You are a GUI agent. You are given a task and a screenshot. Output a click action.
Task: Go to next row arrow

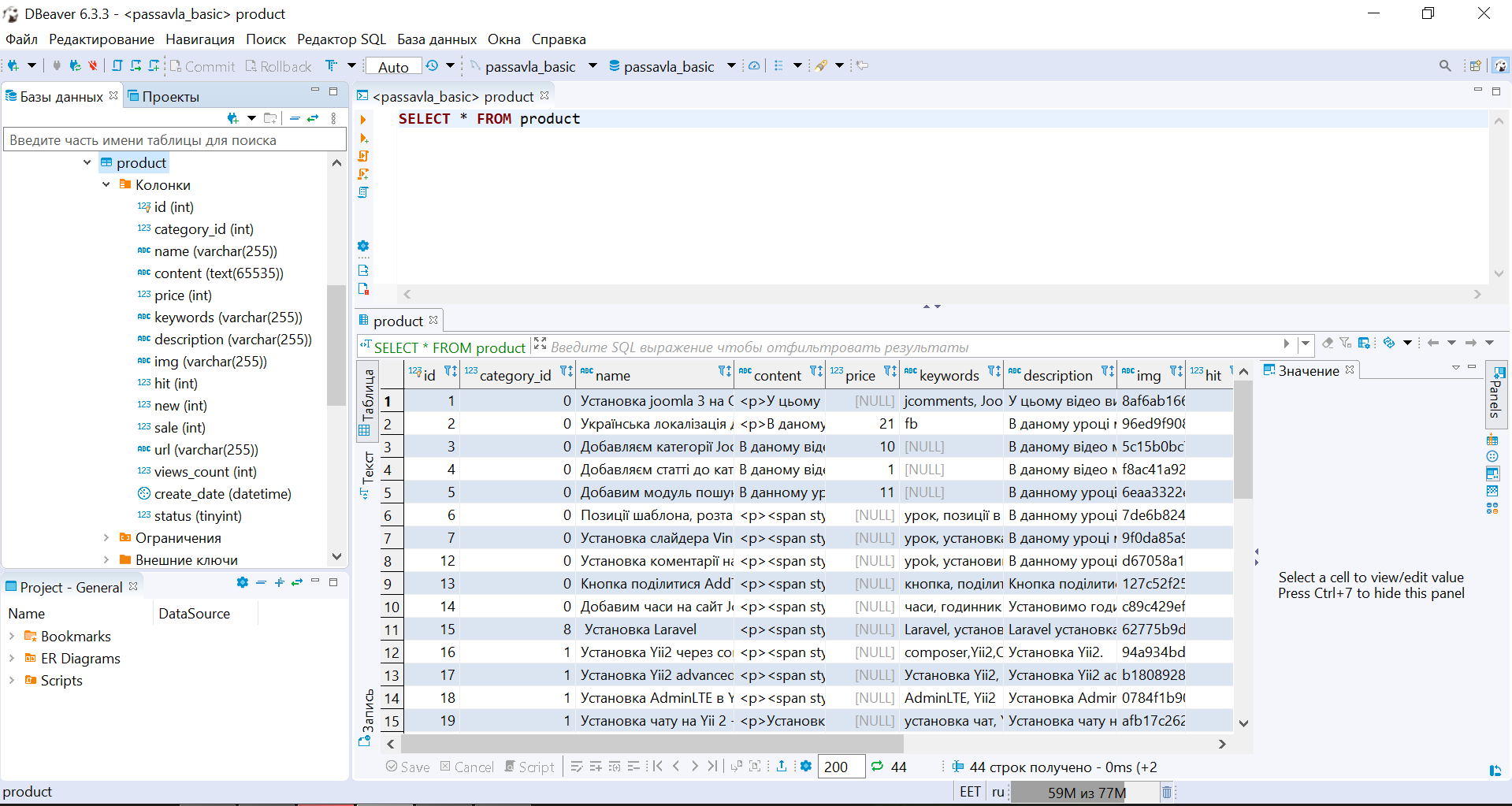pyautogui.click(x=694, y=766)
